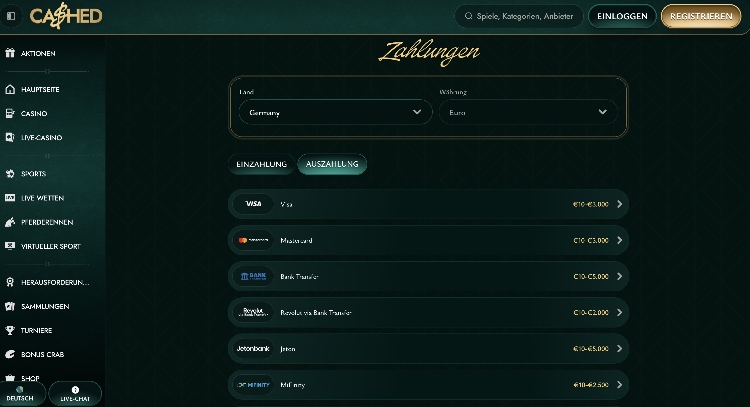Viewport: 750px width, 407px height.
Task: Open the Land dropdown showing Germany
Action: point(335,112)
